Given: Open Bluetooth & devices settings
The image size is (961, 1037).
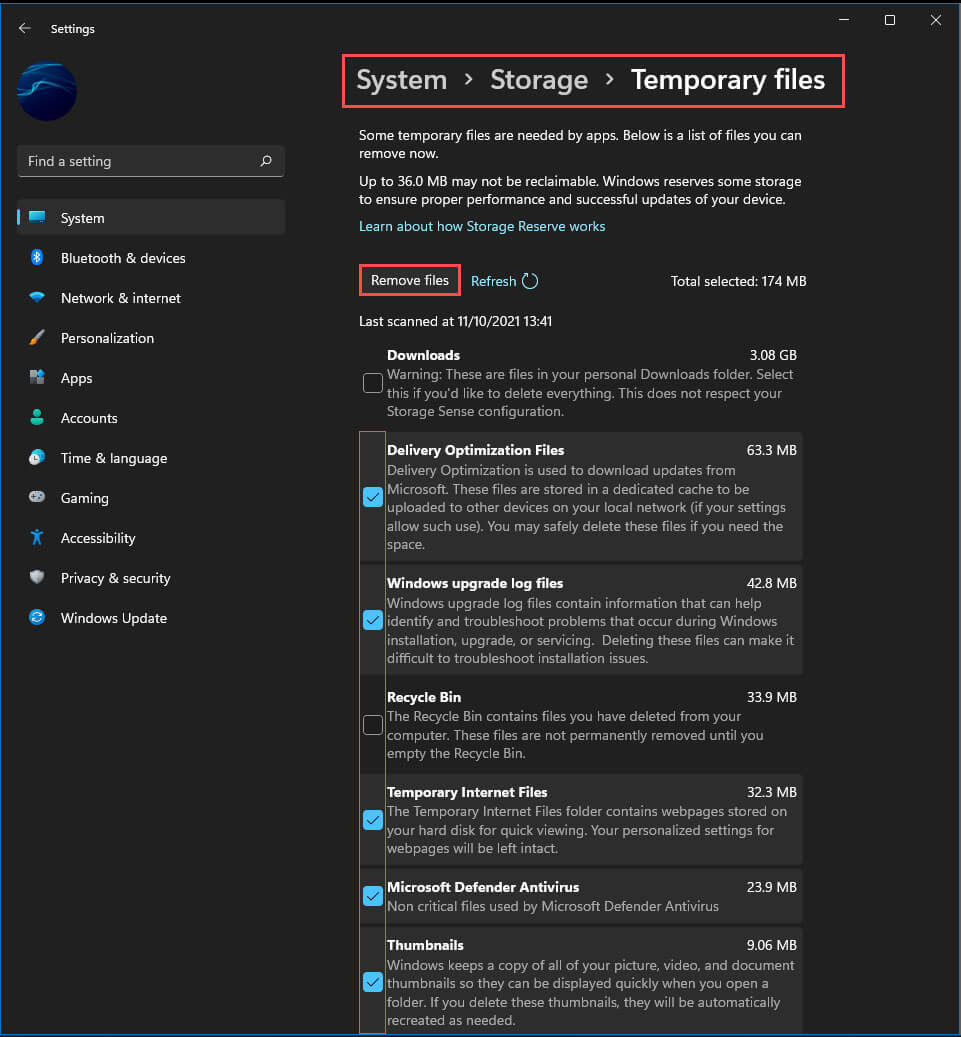Looking at the screenshot, I should pyautogui.click(x=151, y=258).
